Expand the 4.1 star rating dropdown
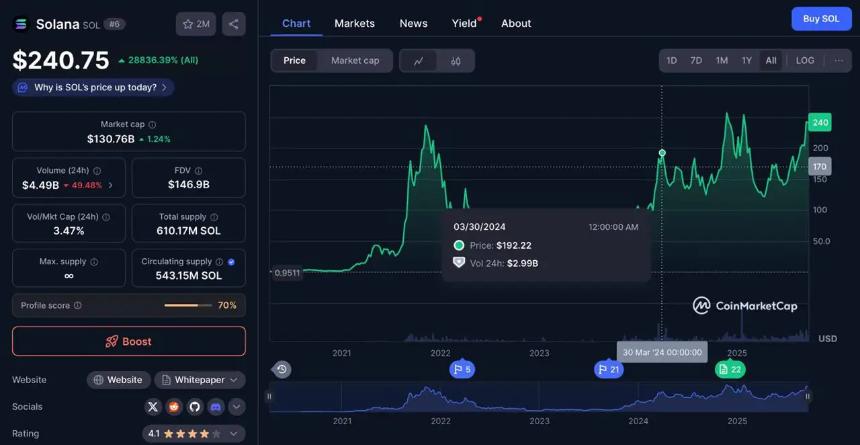Screen dimensions: 860x445 (x=193, y=434)
